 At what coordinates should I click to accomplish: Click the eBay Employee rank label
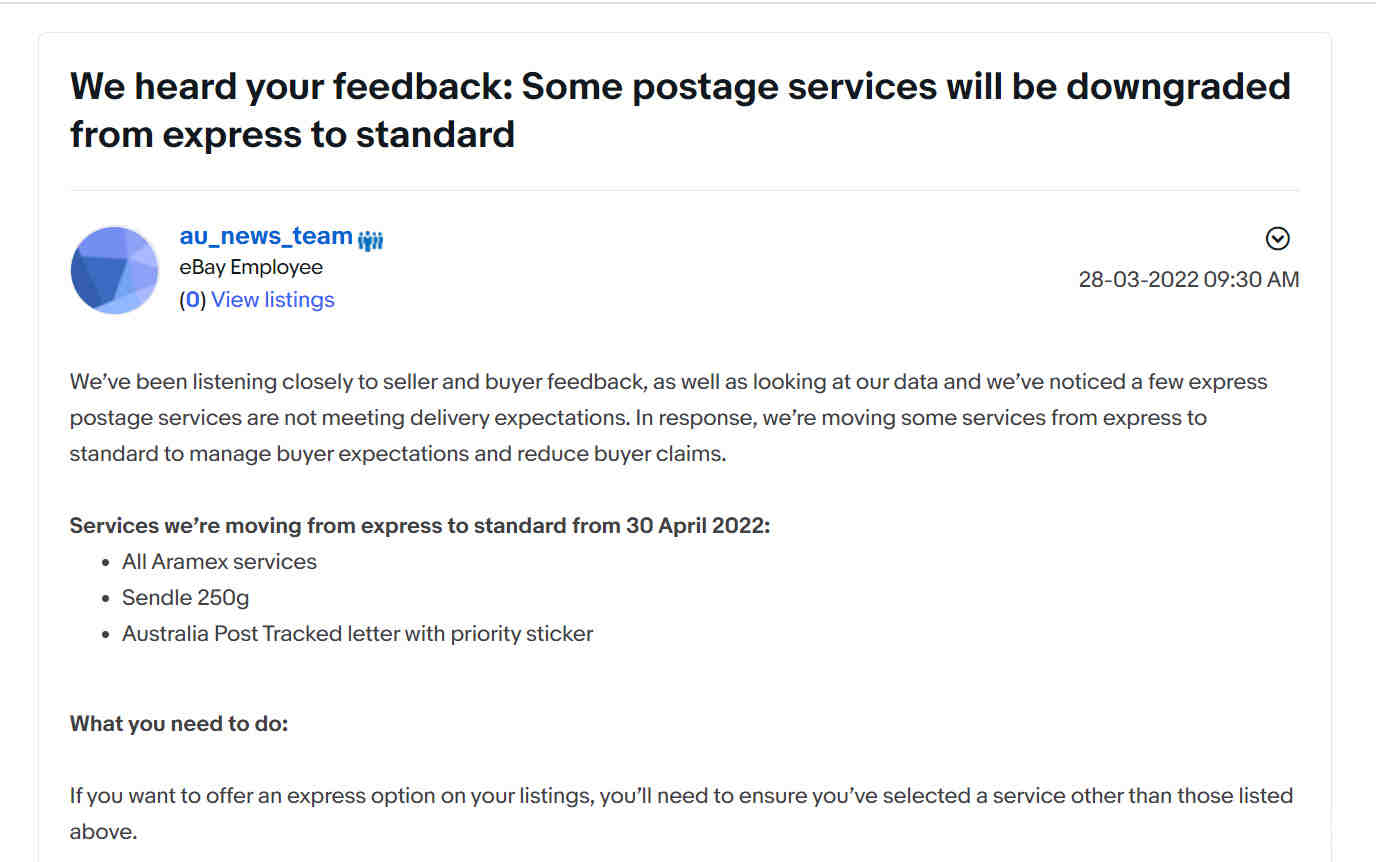click(x=251, y=267)
